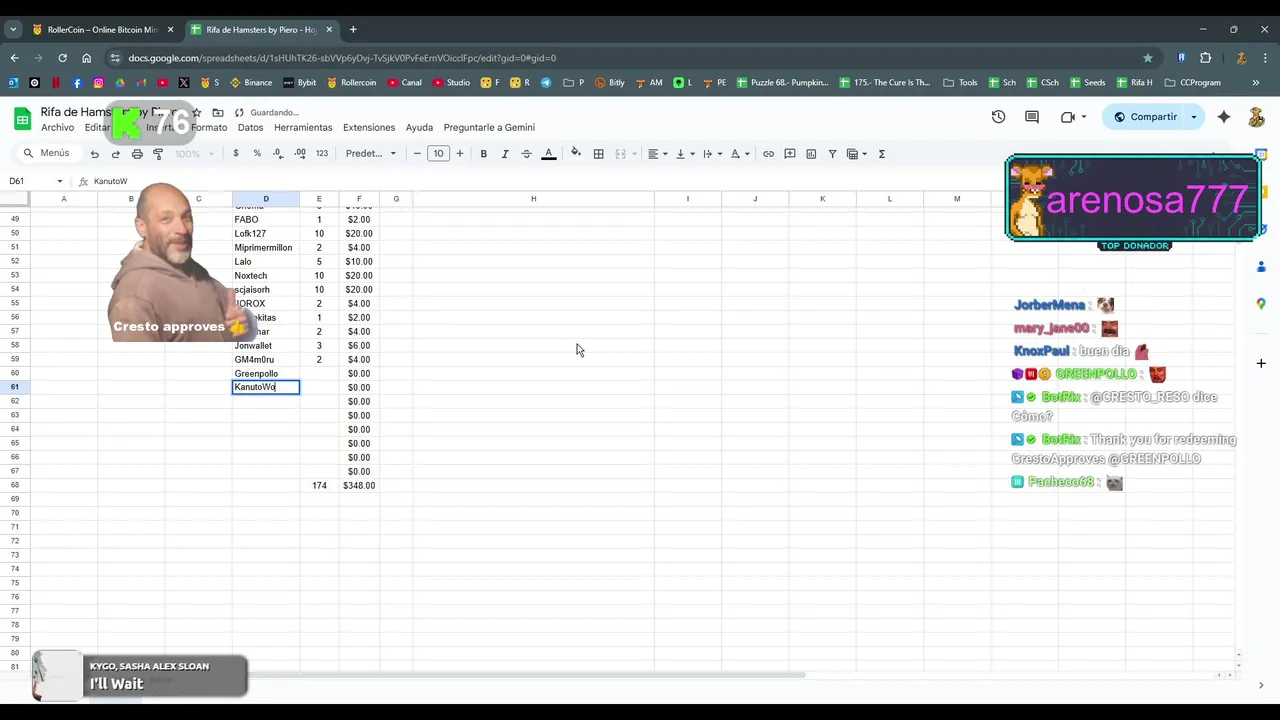Format as percent with % icon

[x=257, y=154]
